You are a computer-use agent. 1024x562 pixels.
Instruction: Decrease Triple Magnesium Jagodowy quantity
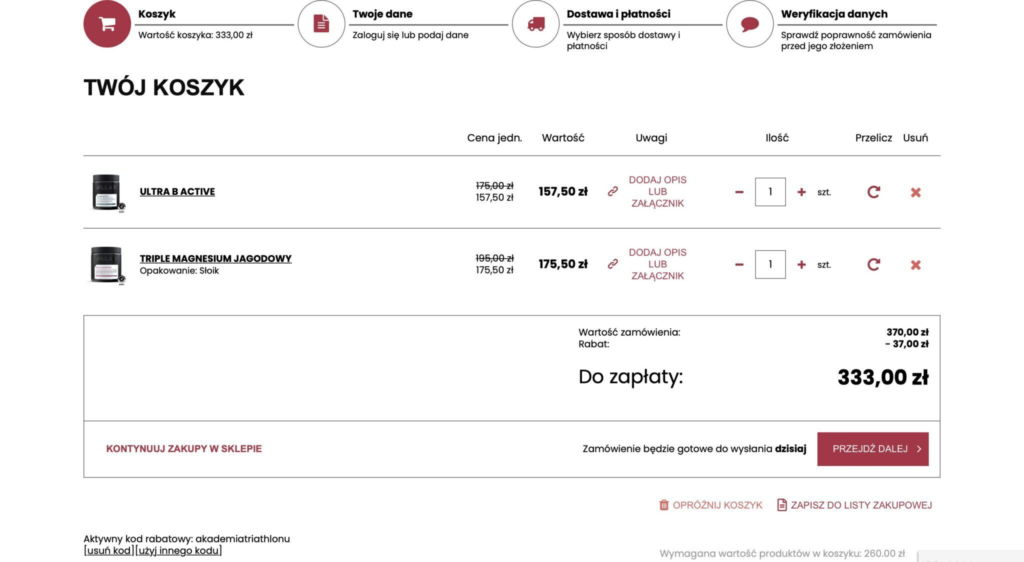click(739, 265)
